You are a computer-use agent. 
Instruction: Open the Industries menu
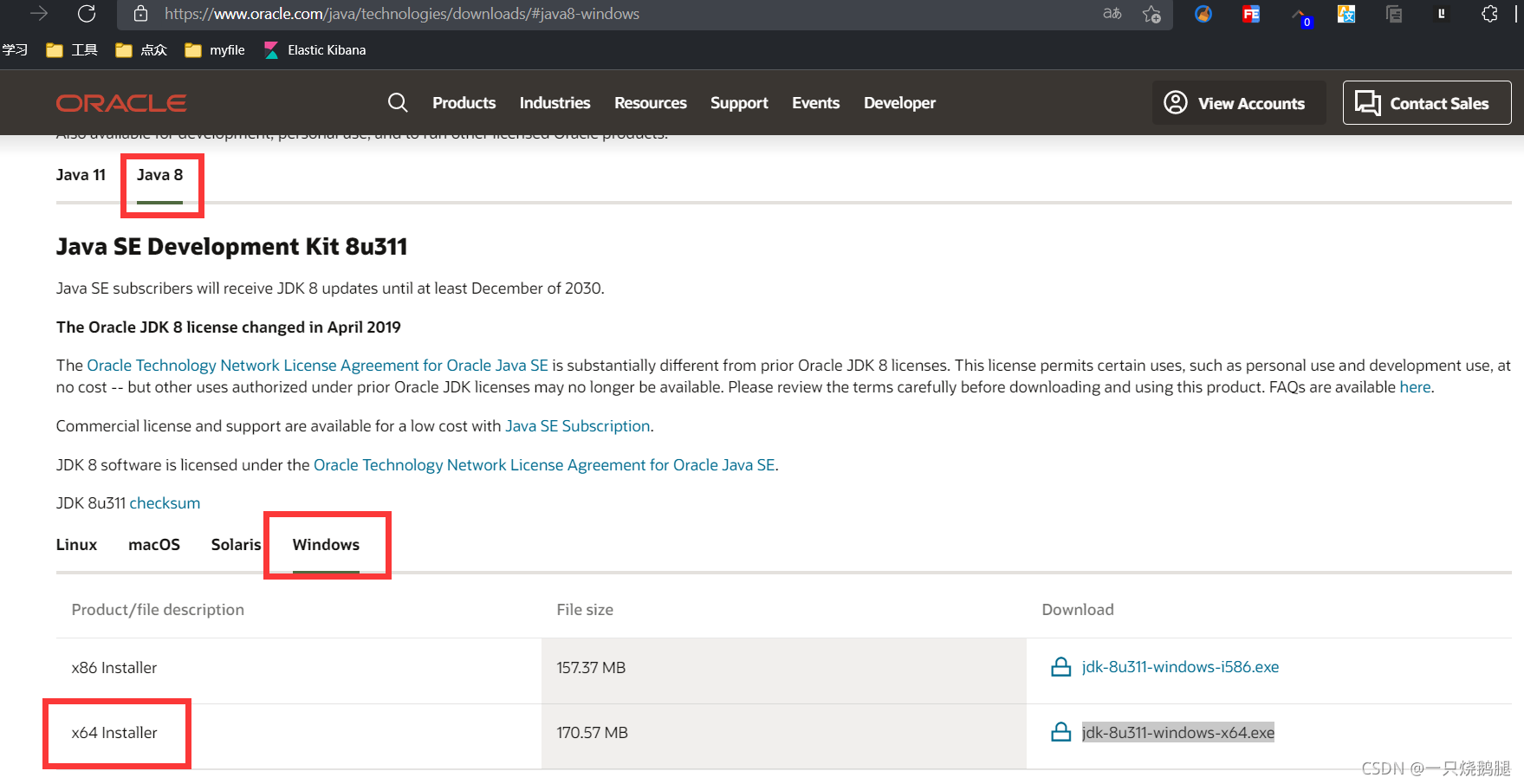pyautogui.click(x=554, y=103)
